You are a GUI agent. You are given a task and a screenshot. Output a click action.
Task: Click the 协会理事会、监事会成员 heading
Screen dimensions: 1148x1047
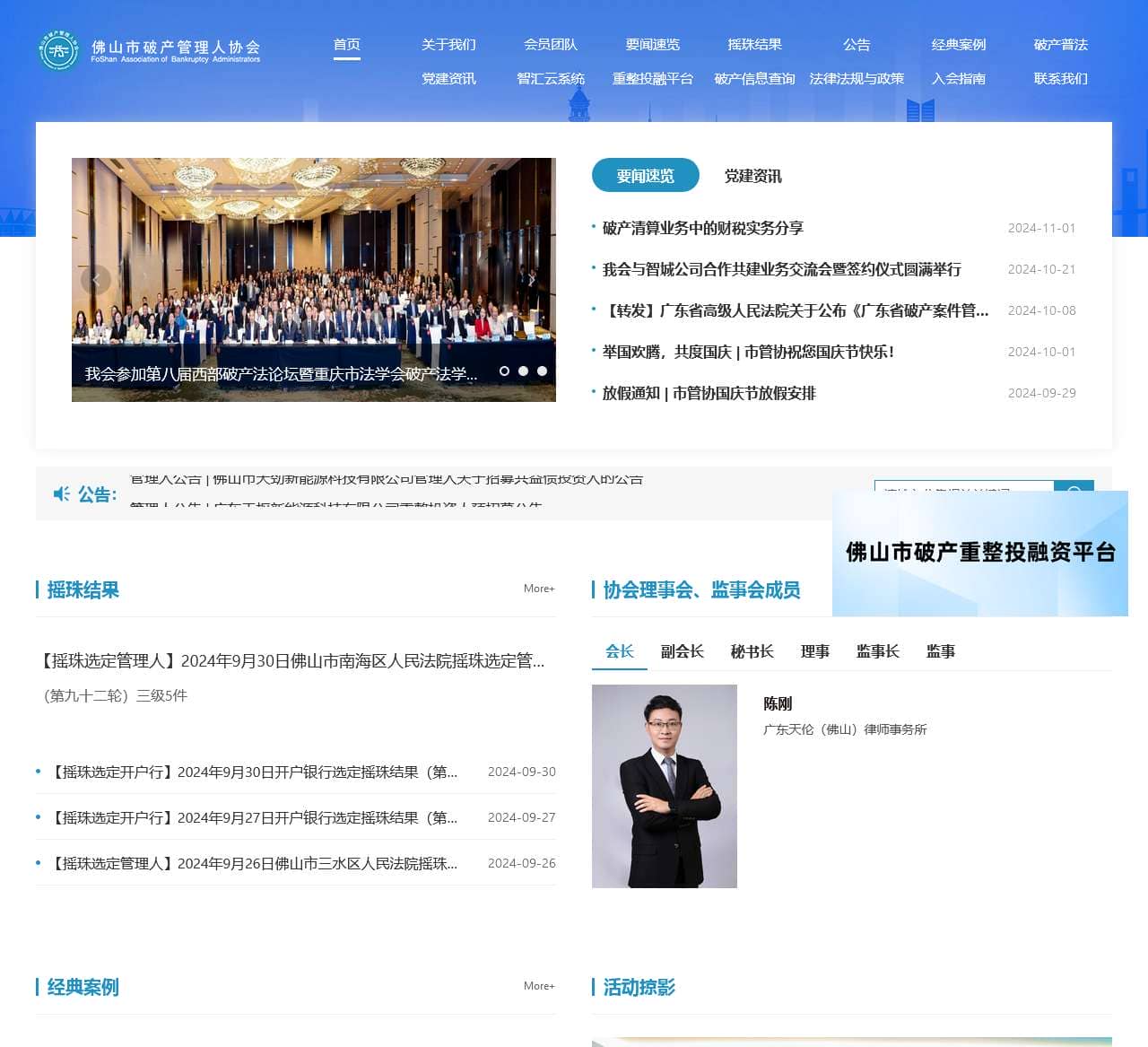[701, 589]
